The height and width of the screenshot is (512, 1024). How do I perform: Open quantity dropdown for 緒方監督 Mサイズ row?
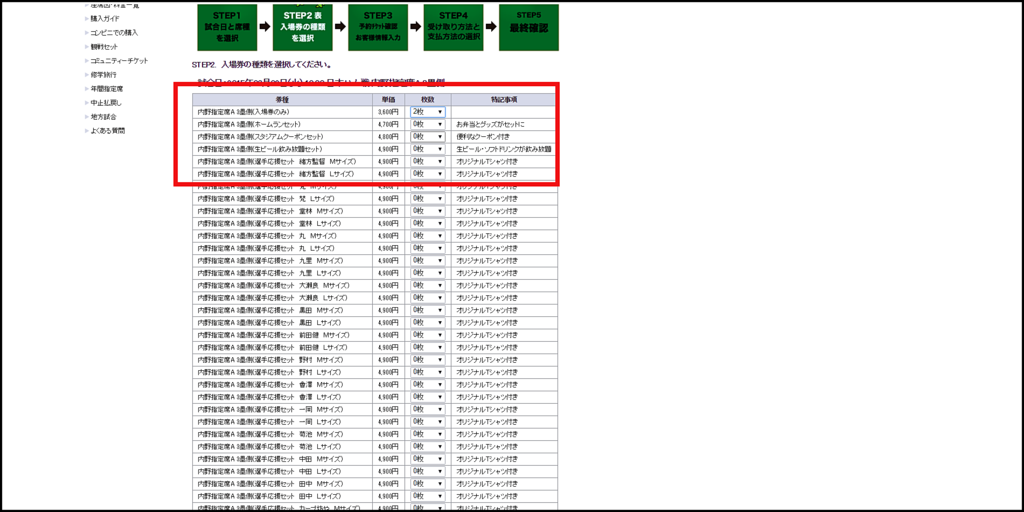[428, 161]
